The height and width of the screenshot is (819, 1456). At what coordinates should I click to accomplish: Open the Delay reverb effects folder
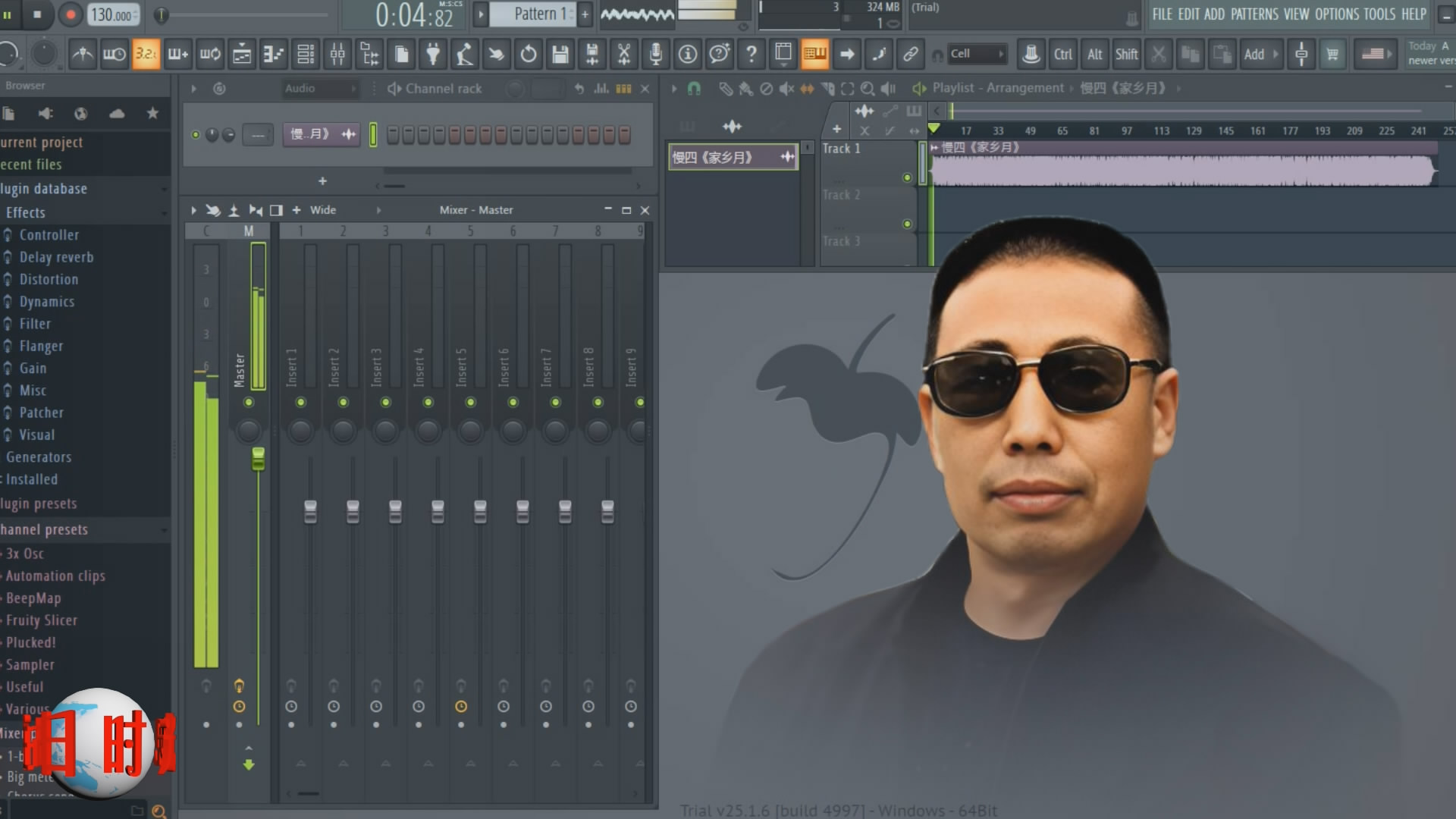(56, 257)
